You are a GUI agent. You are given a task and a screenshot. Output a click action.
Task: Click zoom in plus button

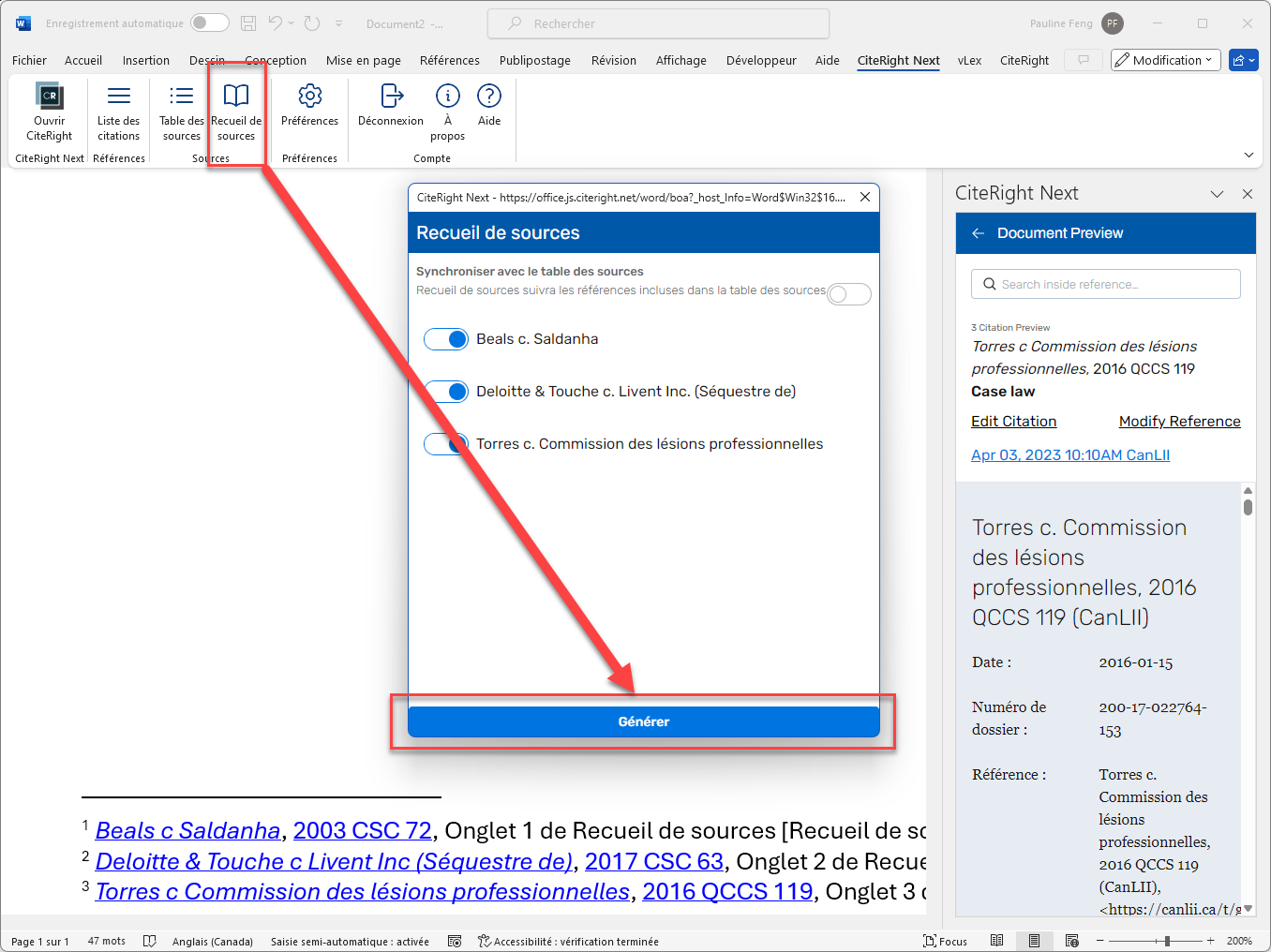click(x=1210, y=941)
